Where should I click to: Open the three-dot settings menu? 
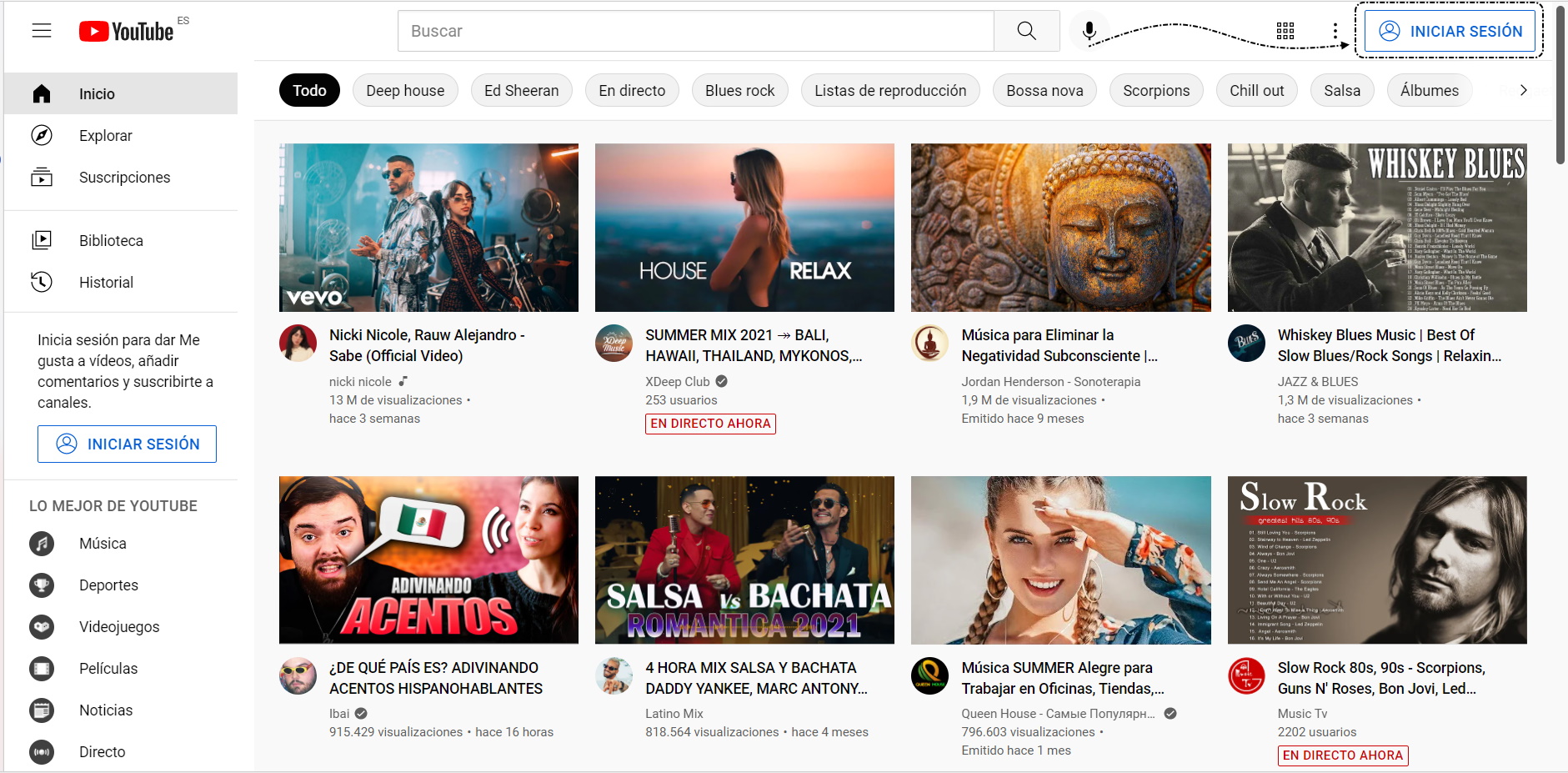point(1335,31)
